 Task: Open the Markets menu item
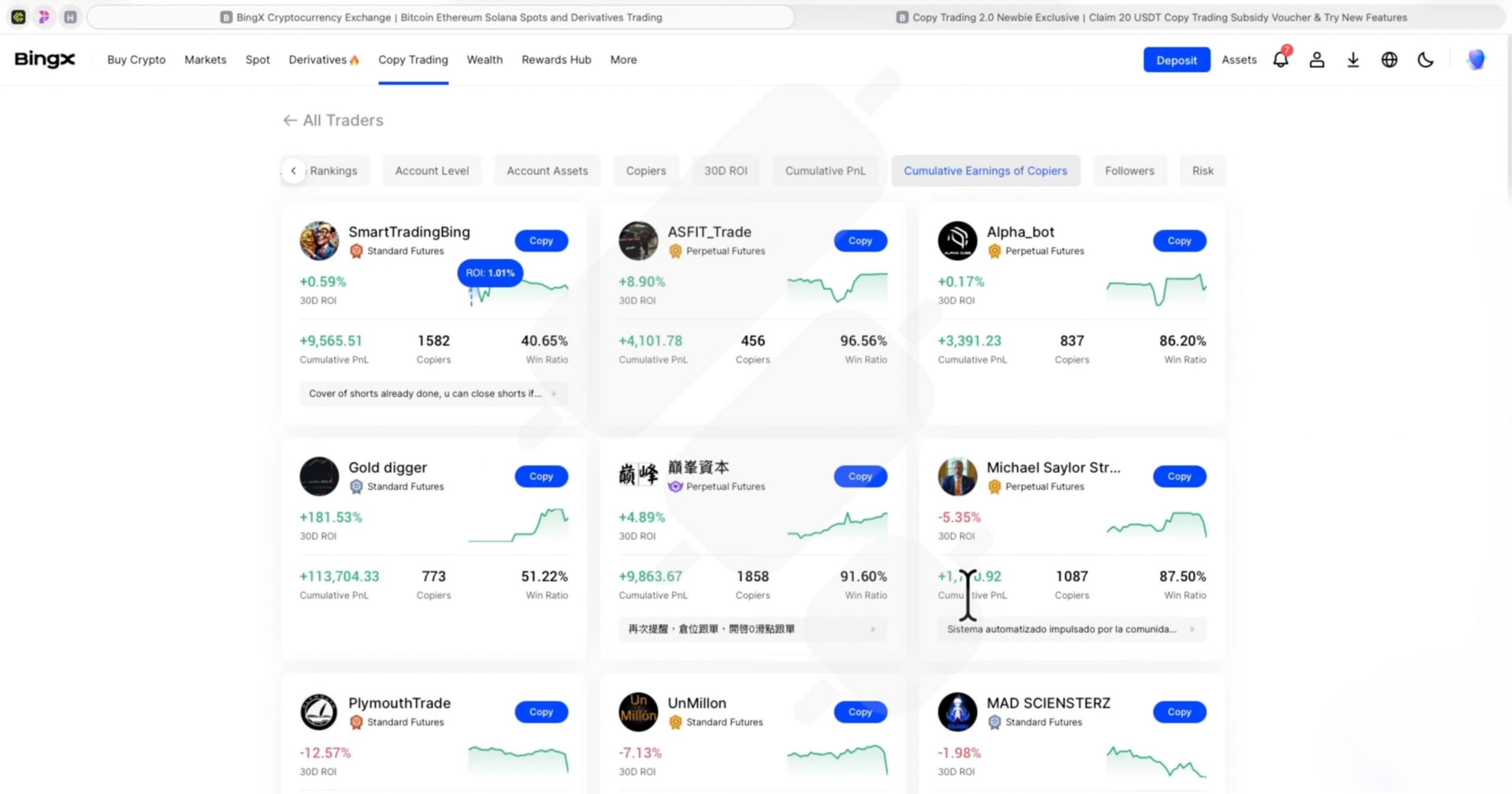[205, 59]
